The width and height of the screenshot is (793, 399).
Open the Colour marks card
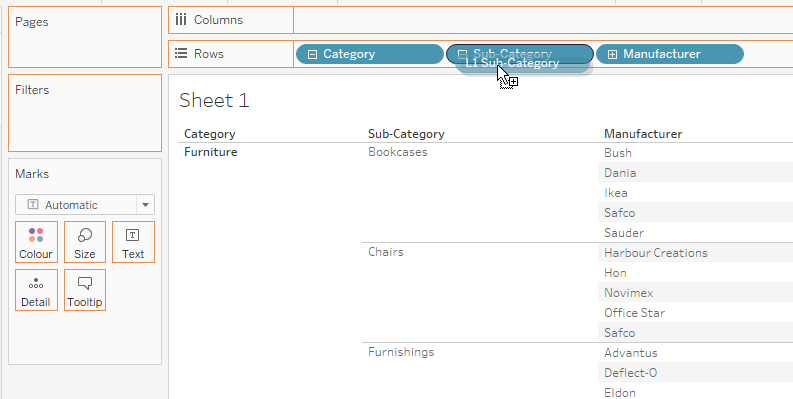[36, 242]
